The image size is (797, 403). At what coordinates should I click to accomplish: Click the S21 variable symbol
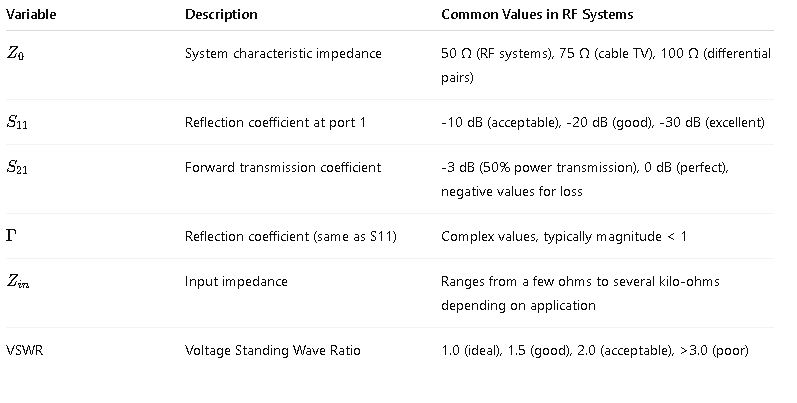19,169
